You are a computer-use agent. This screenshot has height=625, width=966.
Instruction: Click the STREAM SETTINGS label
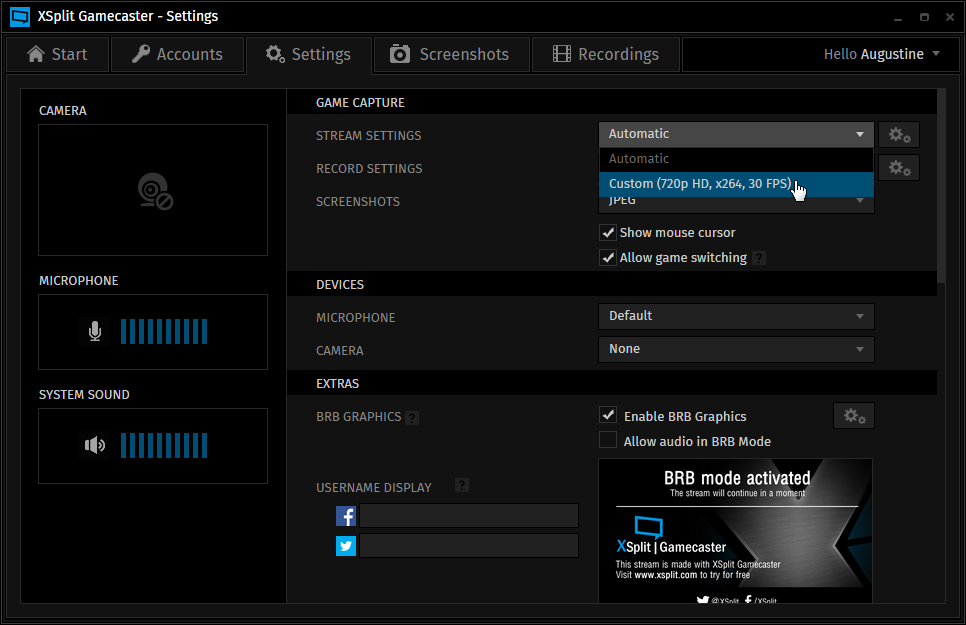368,136
